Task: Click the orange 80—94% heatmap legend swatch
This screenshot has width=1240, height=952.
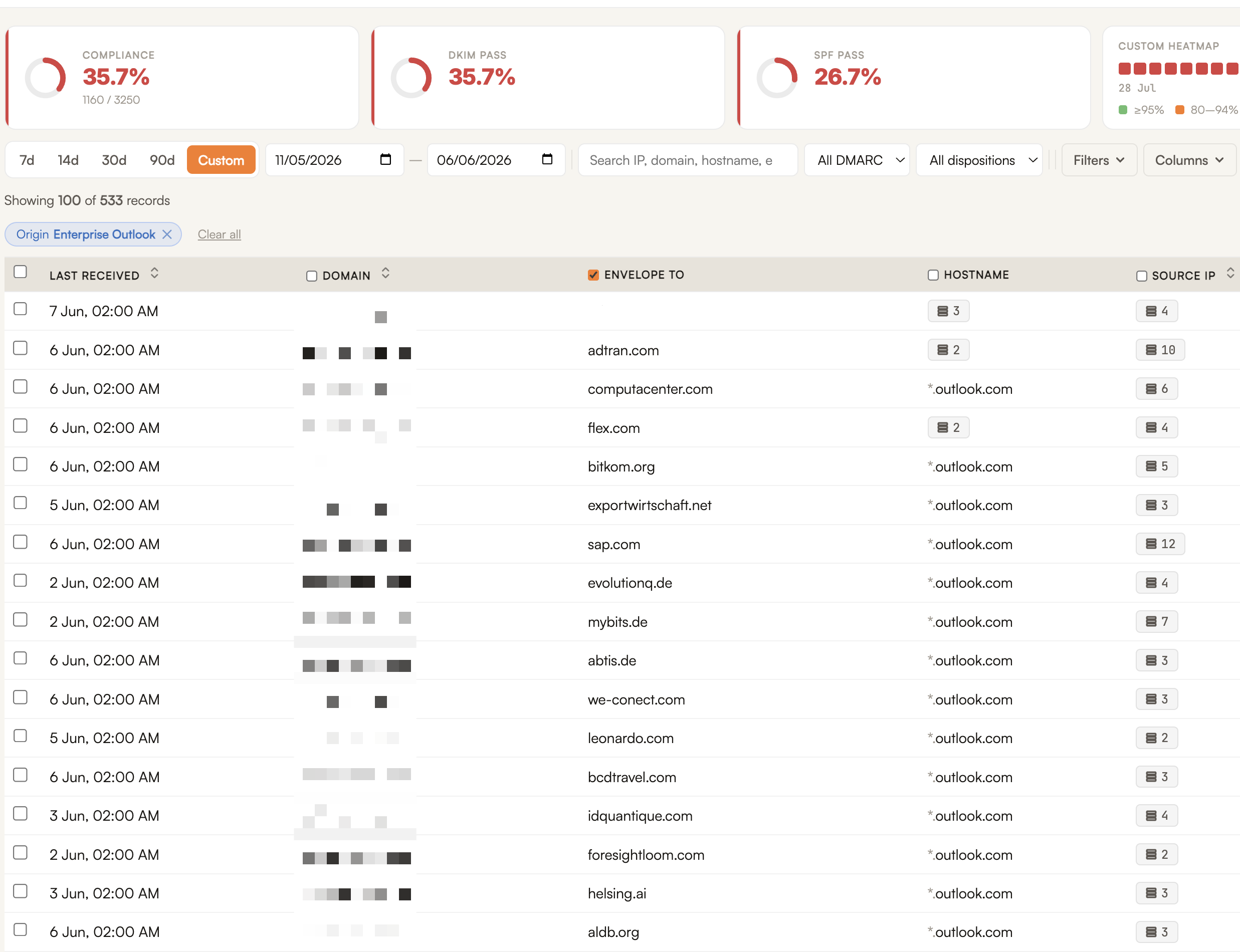Action: [x=1180, y=109]
